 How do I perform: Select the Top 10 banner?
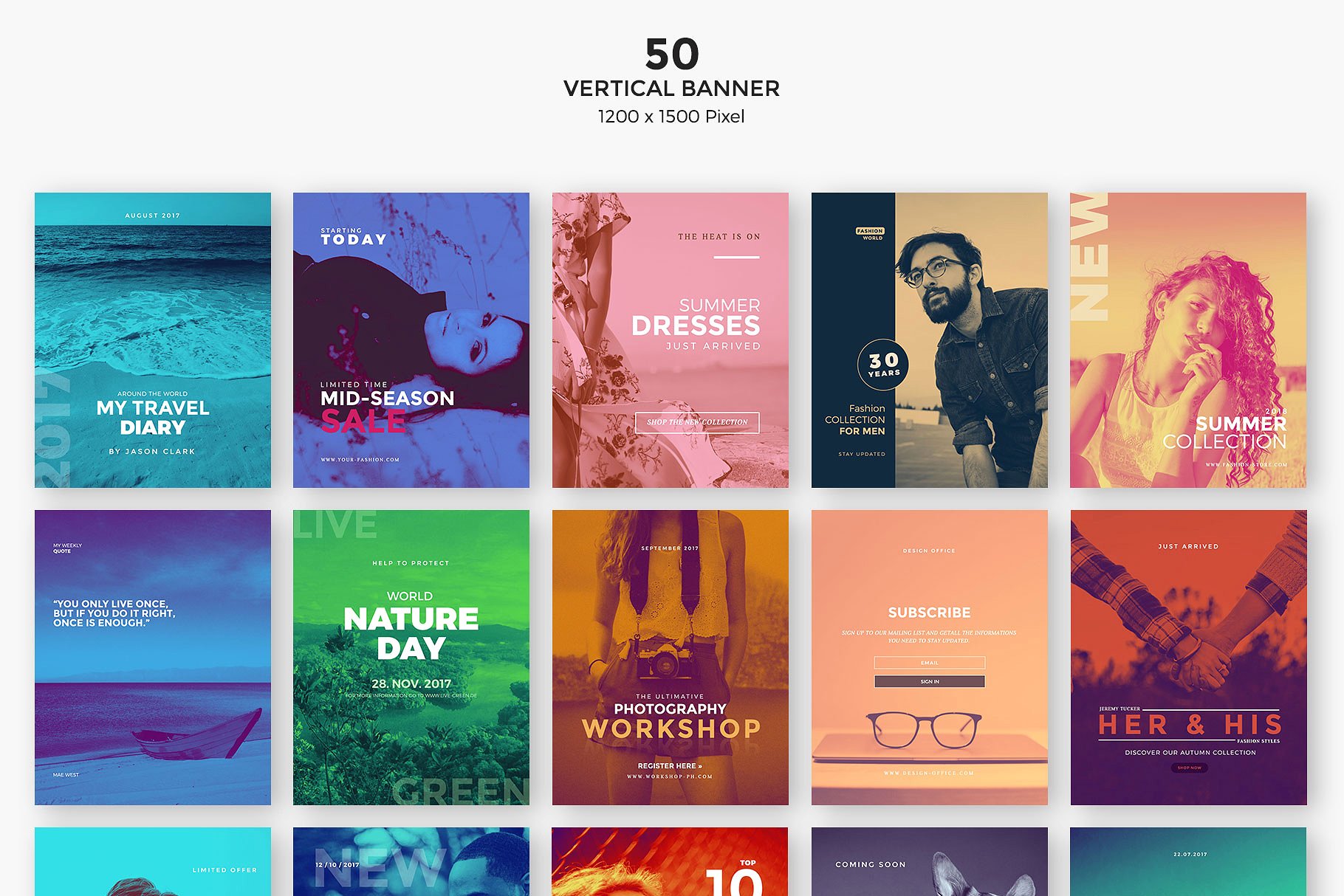pyautogui.click(x=670, y=864)
